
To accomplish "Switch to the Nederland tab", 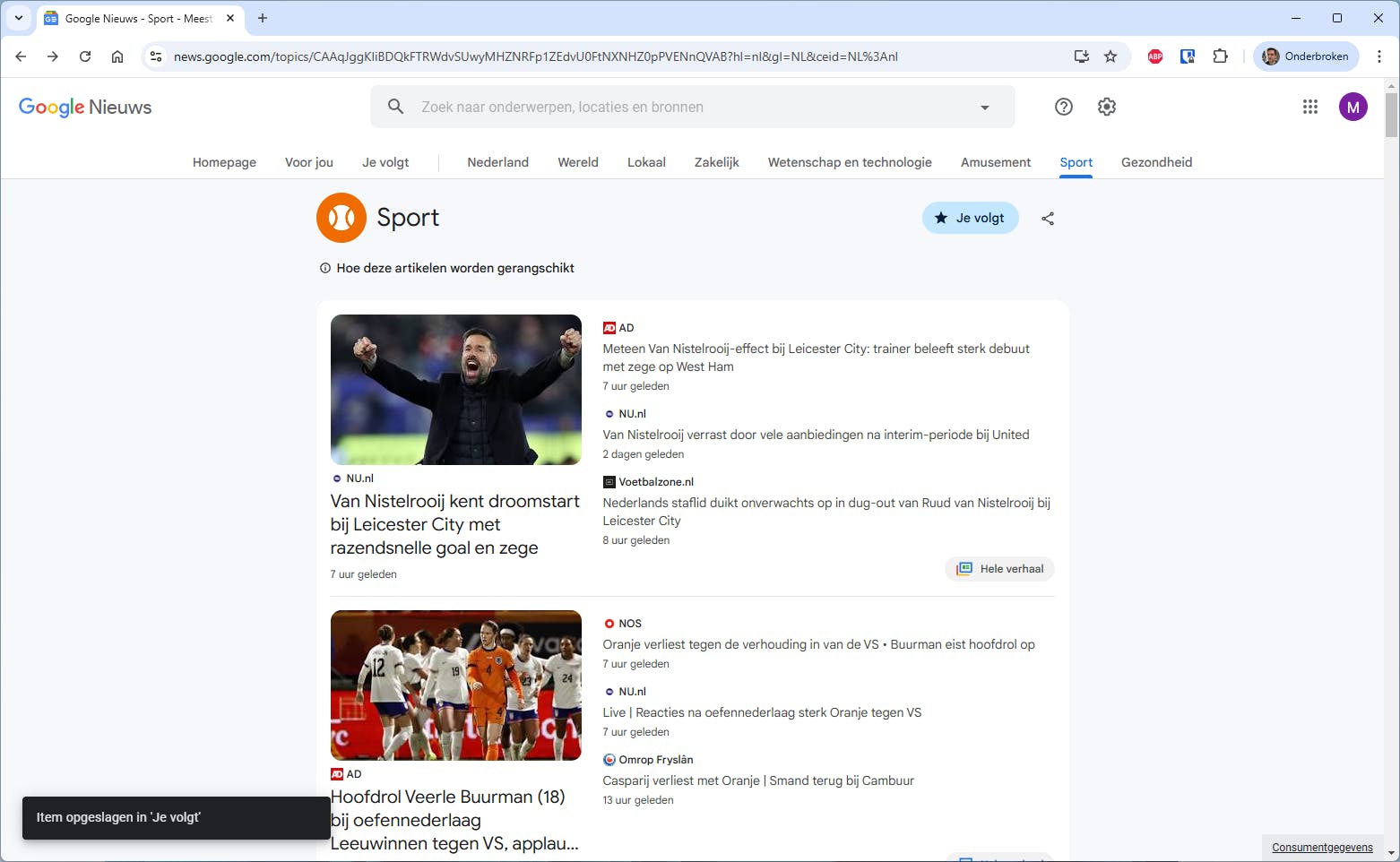I will click(498, 162).
